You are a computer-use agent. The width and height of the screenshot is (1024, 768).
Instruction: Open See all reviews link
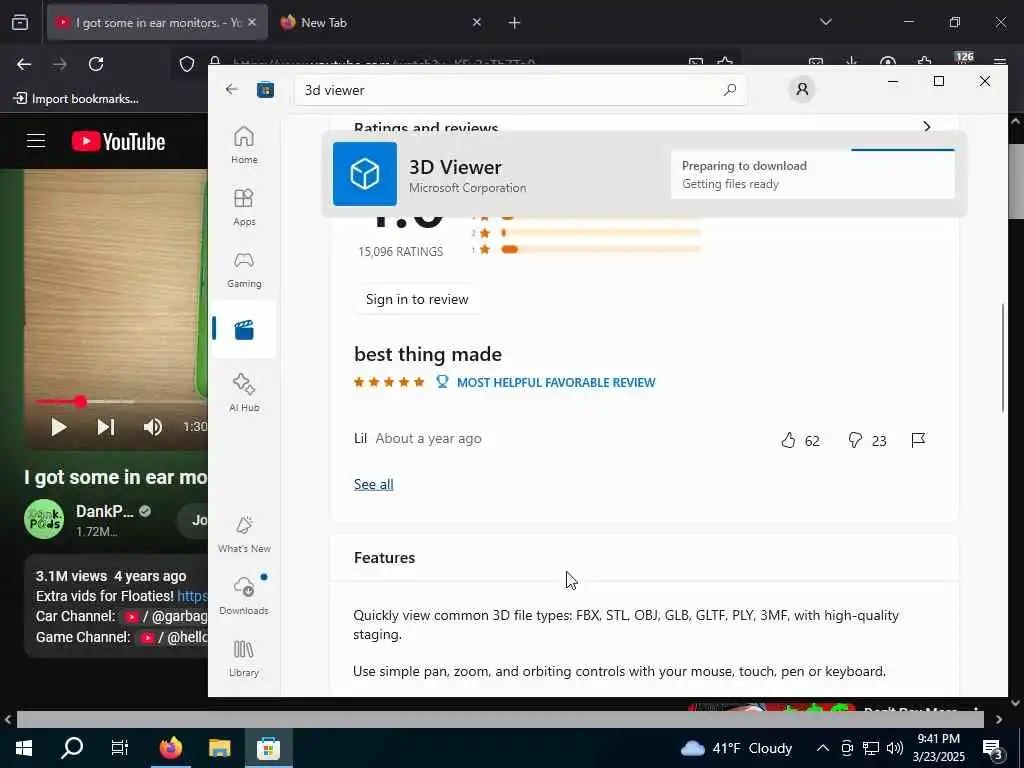tap(374, 484)
